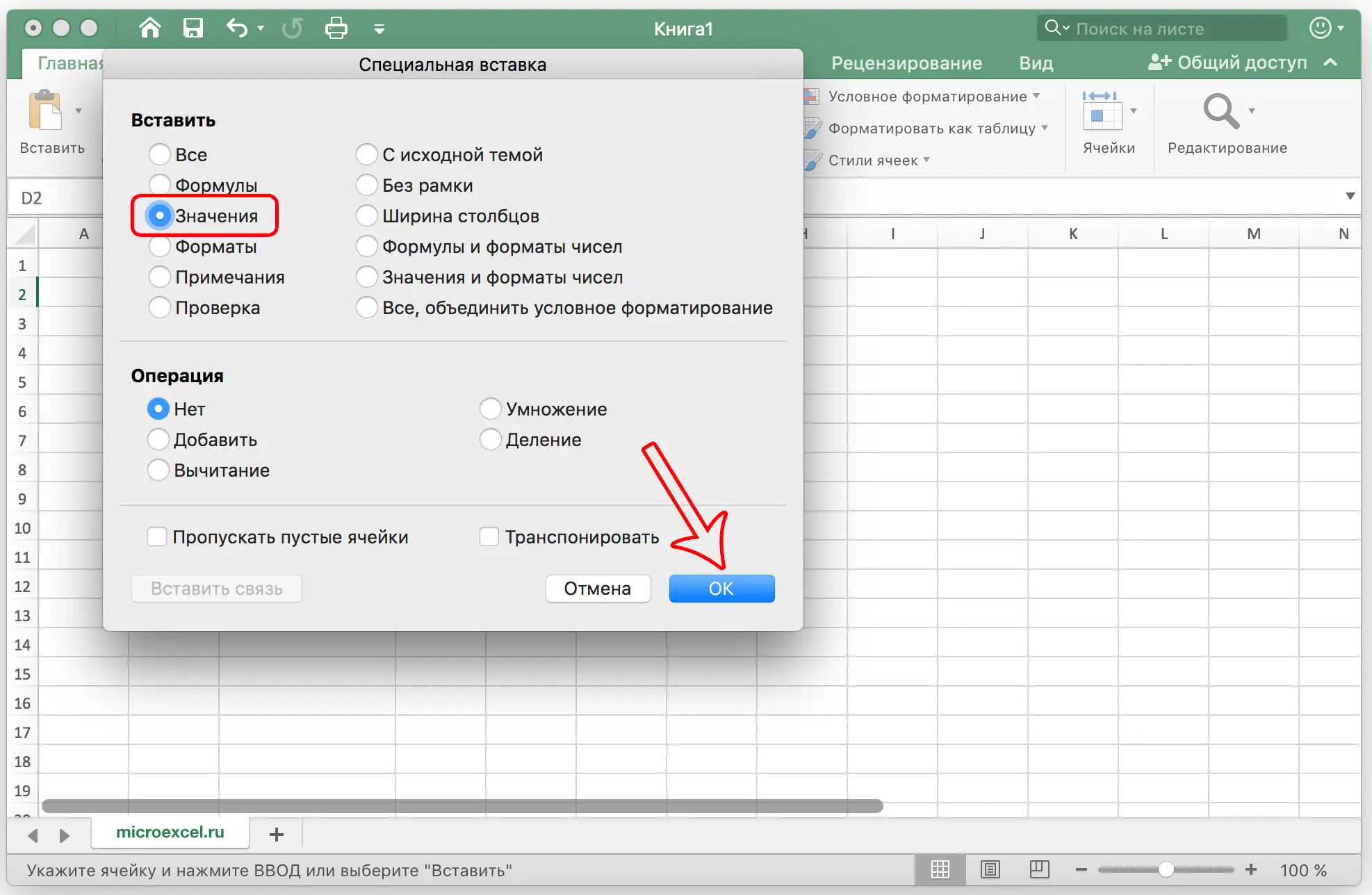This screenshot has height=895, width=1372.
Task: Add a new sheet with plus button
Action: [277, 834]
